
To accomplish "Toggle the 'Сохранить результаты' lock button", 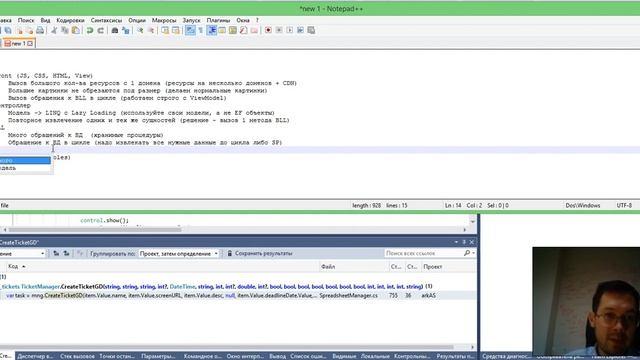I will pyautogui.click(x=260, y=253).
